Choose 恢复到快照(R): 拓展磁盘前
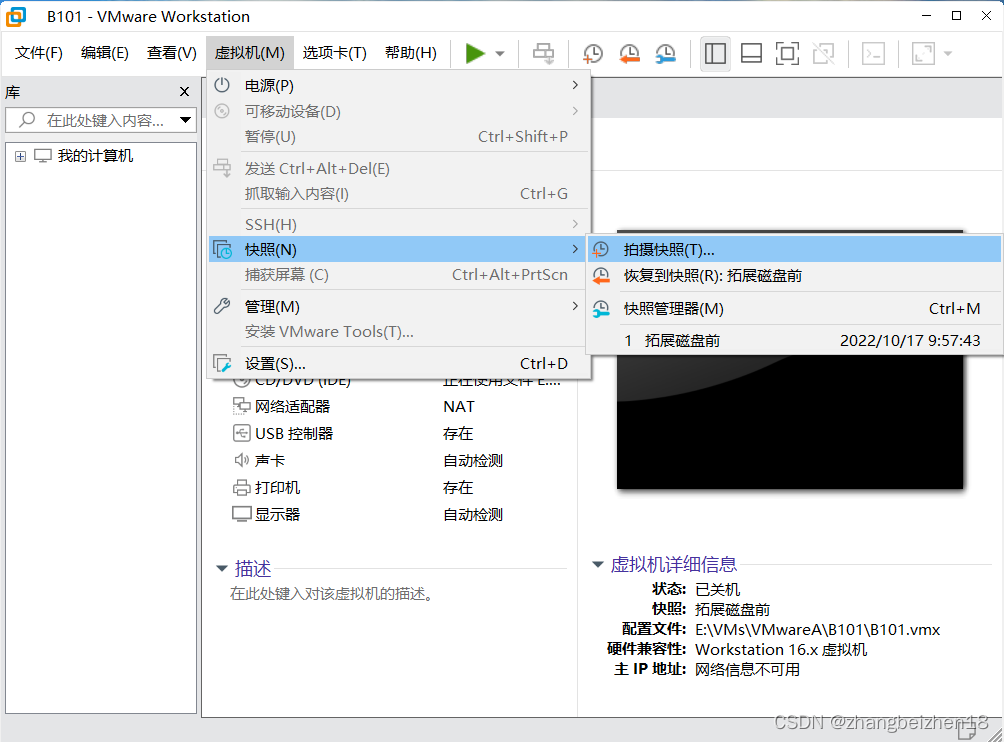Image resolution: width=1004 pixels, height=742 pixels. click(x=794, y=276)
